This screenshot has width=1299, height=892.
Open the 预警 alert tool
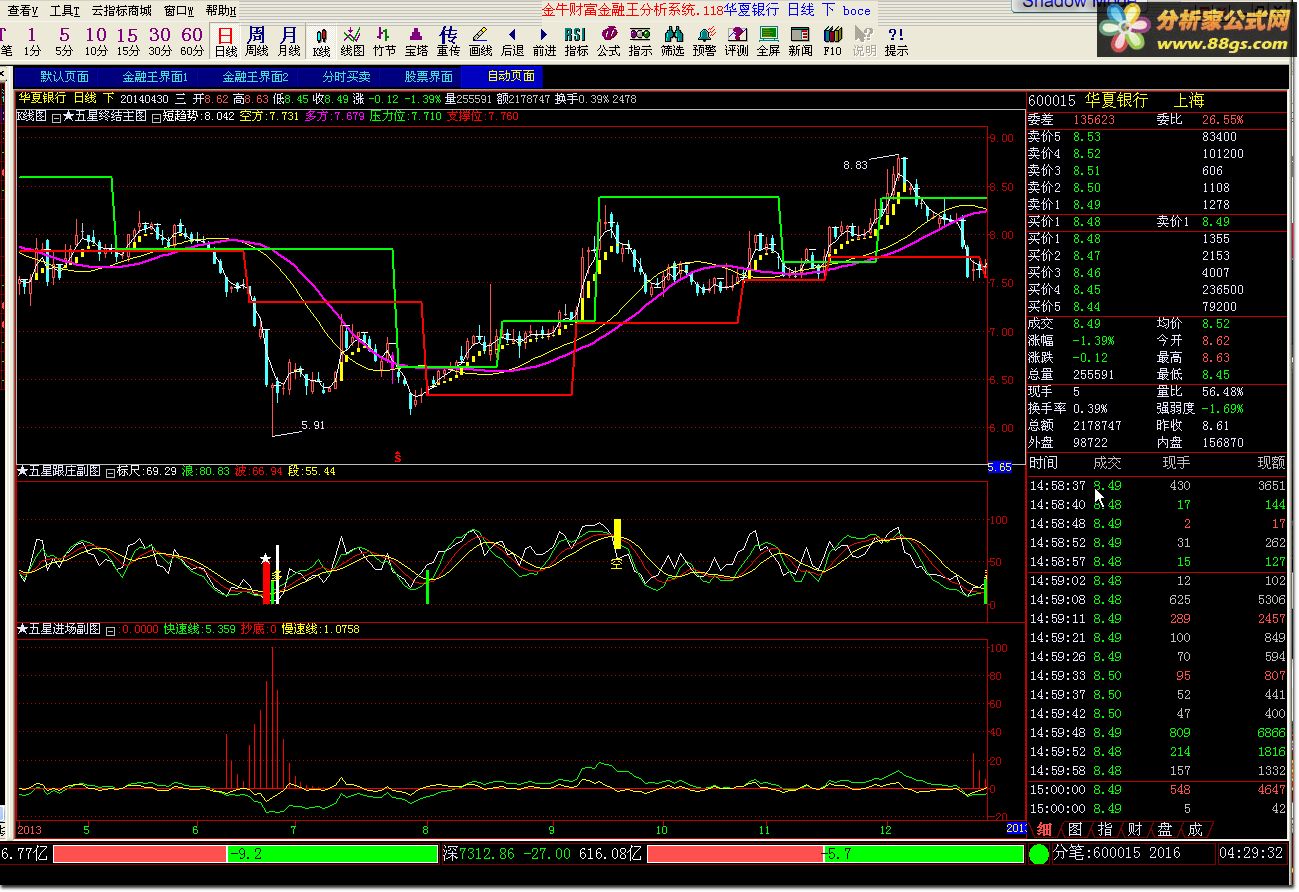pyautogui.click(x=704, y=41)
